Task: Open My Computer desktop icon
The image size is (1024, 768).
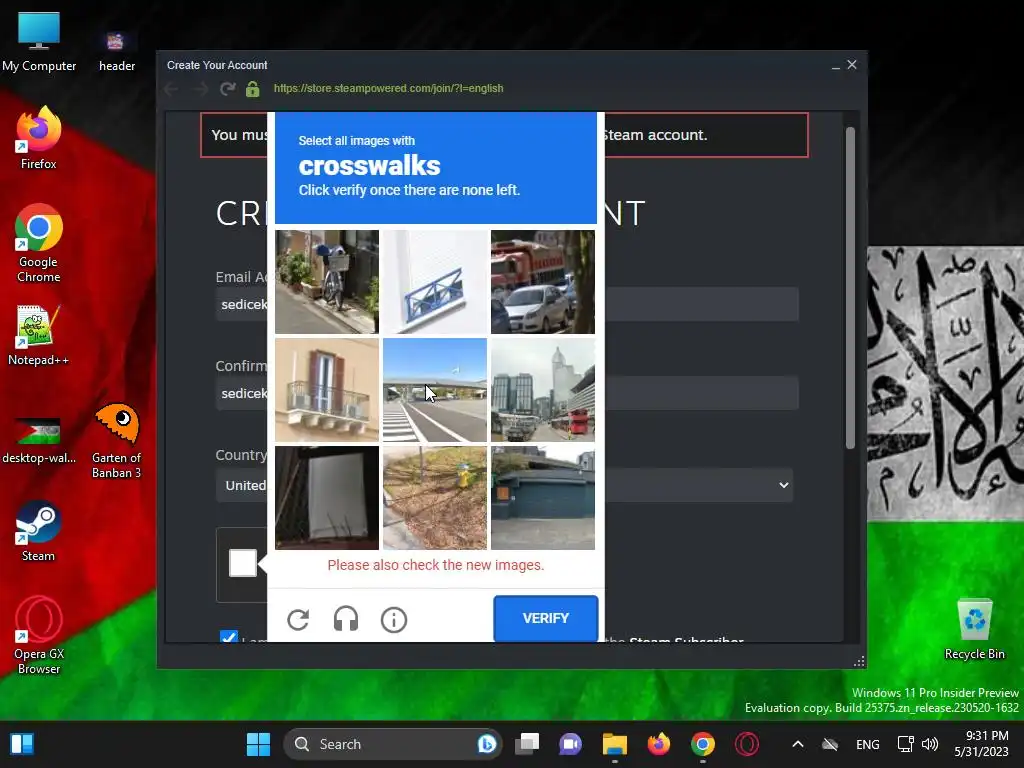Action: coord(39,42)
